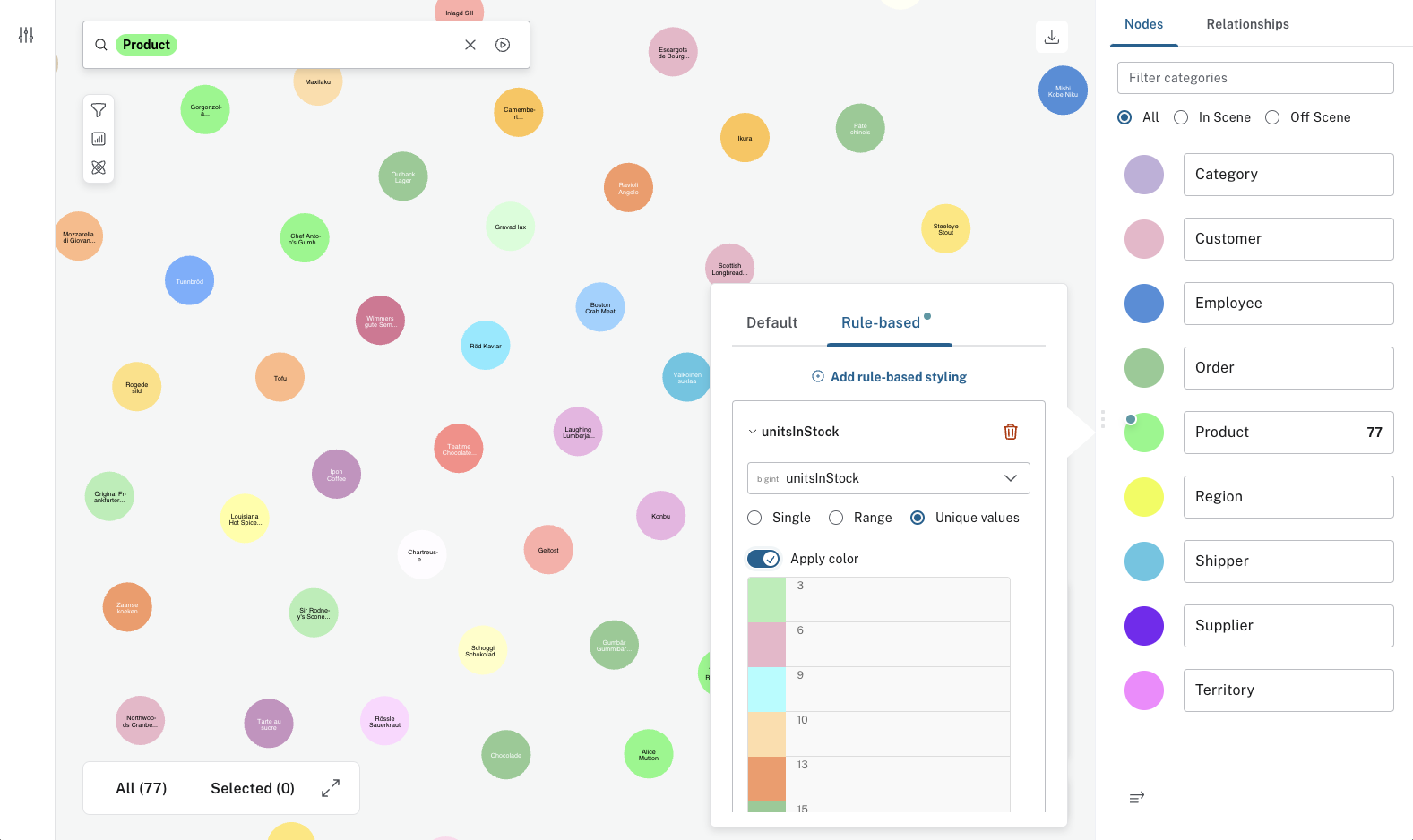1413x840 pixels.
Task: Switch to the Nodes tab
Action: tap(1144, 24)
